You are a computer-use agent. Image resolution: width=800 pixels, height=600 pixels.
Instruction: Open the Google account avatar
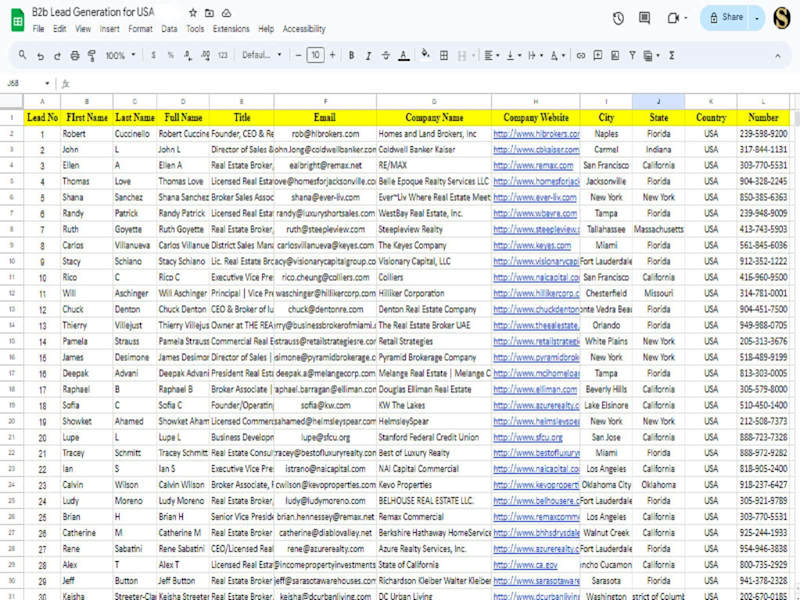click(x=782, y=18)
